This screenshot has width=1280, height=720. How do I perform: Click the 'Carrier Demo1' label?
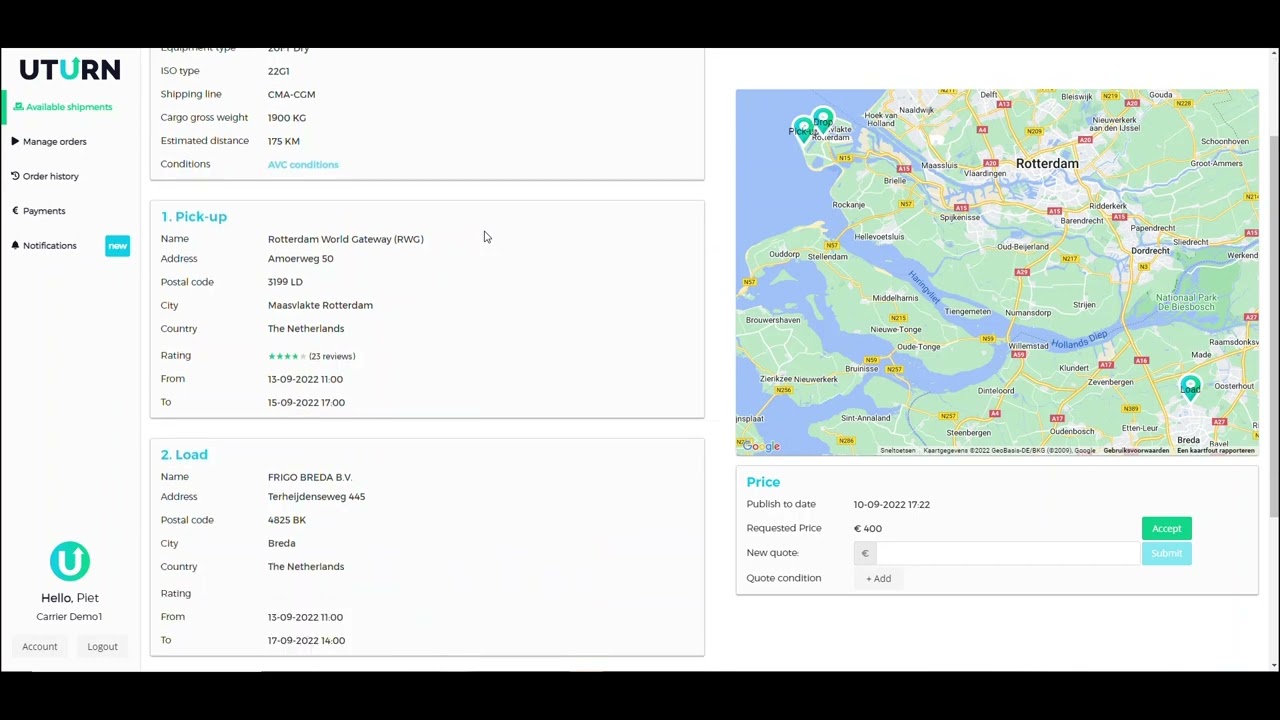point(69,617)
